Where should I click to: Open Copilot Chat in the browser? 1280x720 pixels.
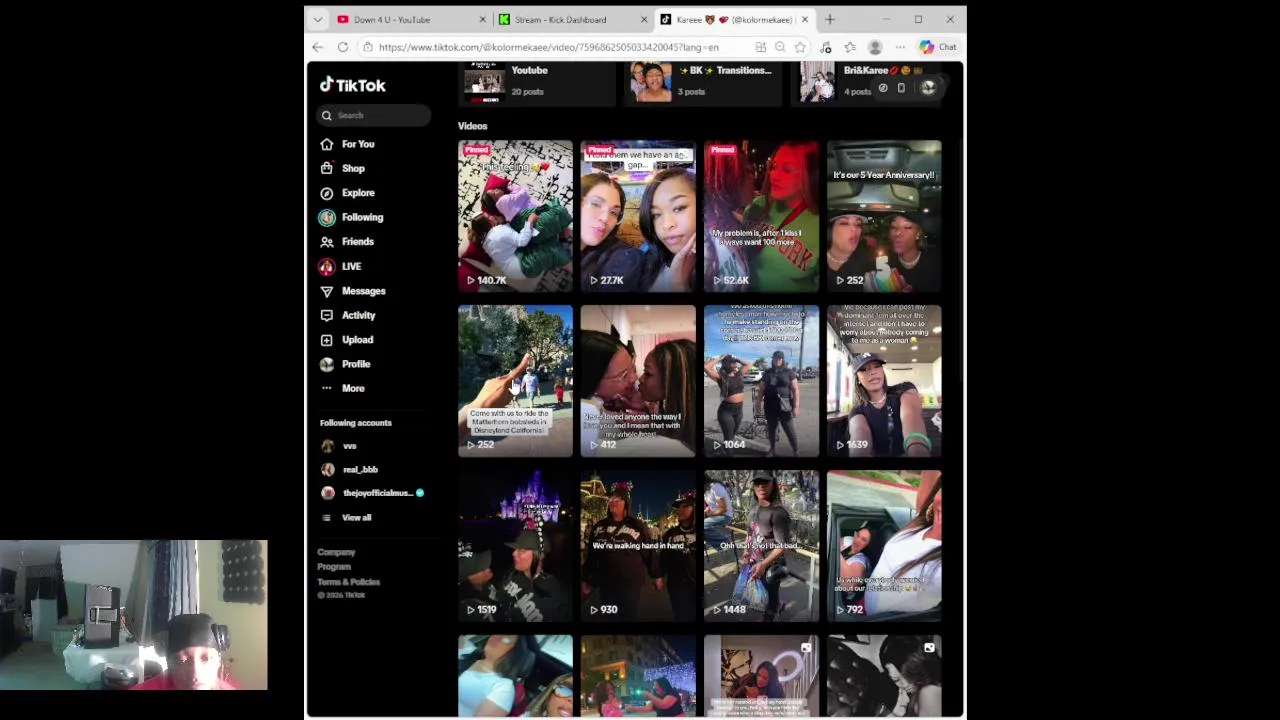(x=938, y=47)
